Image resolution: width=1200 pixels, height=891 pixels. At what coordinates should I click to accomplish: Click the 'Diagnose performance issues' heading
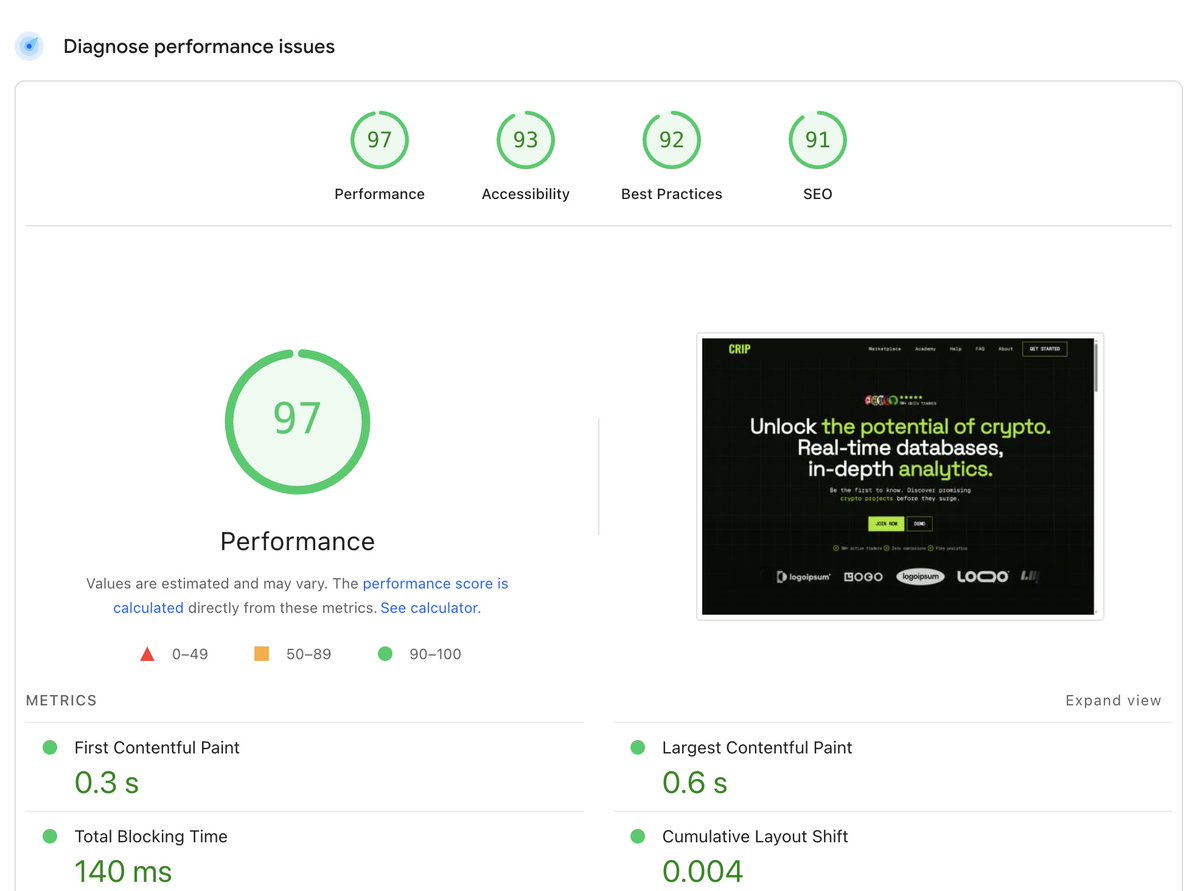pos(199,46)
